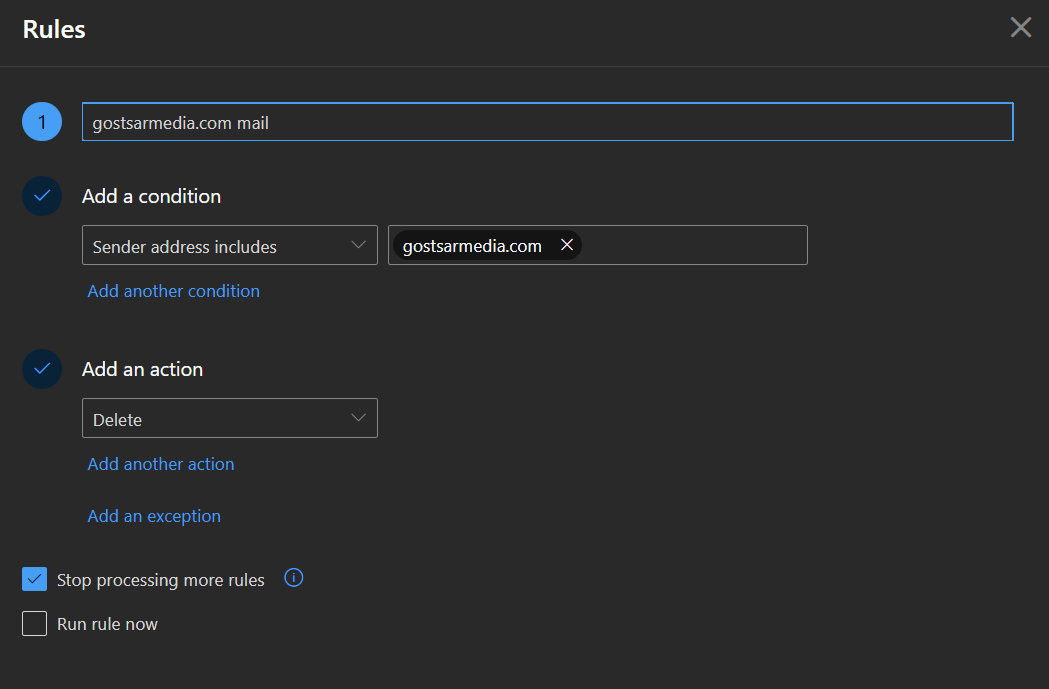Screen dimensions: 1049x689
Task: Click the checkmark icon beside Add a condition
Action: [42, 196]
